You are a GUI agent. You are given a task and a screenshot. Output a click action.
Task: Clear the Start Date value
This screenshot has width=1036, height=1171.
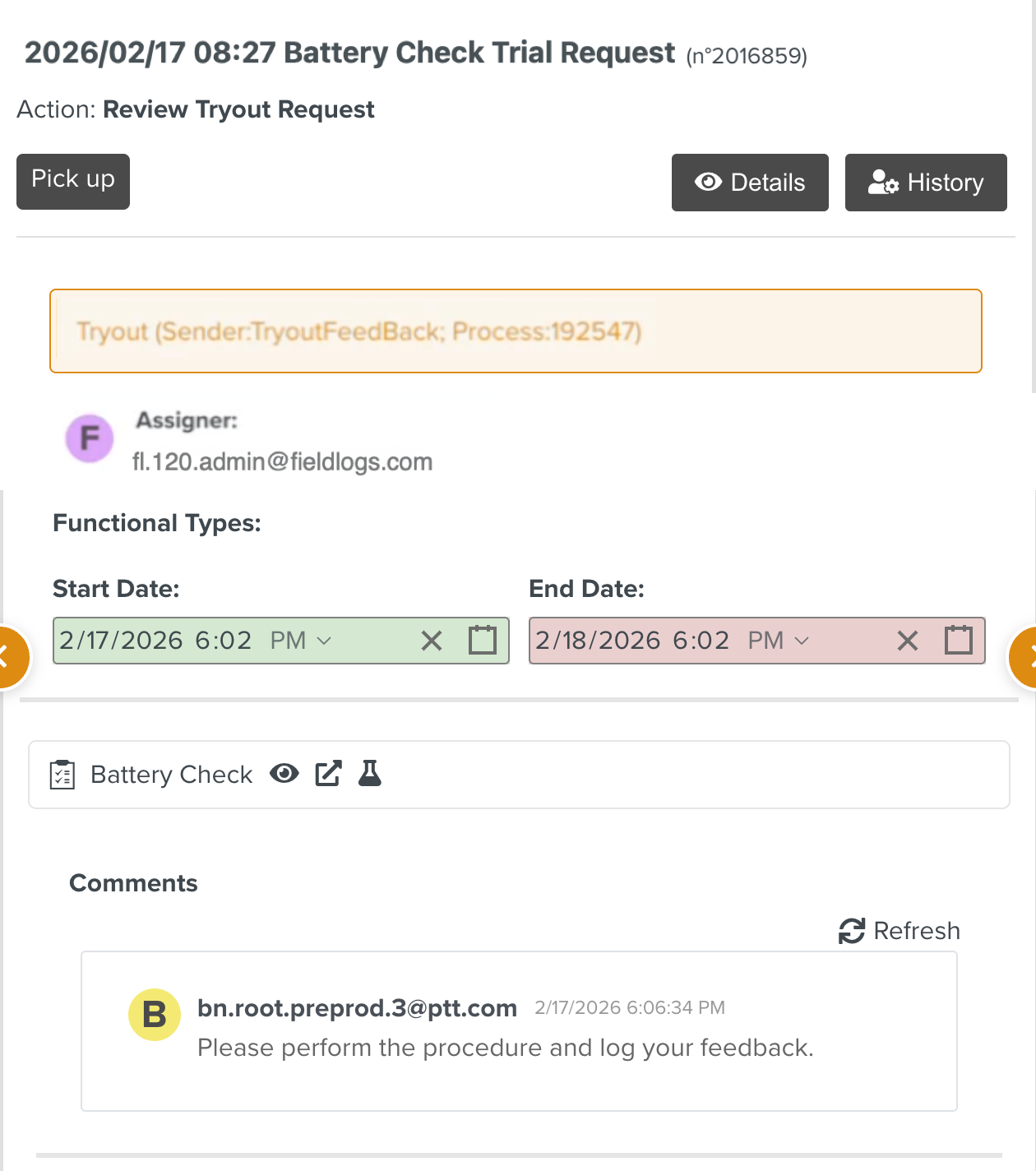click(431, 640)
